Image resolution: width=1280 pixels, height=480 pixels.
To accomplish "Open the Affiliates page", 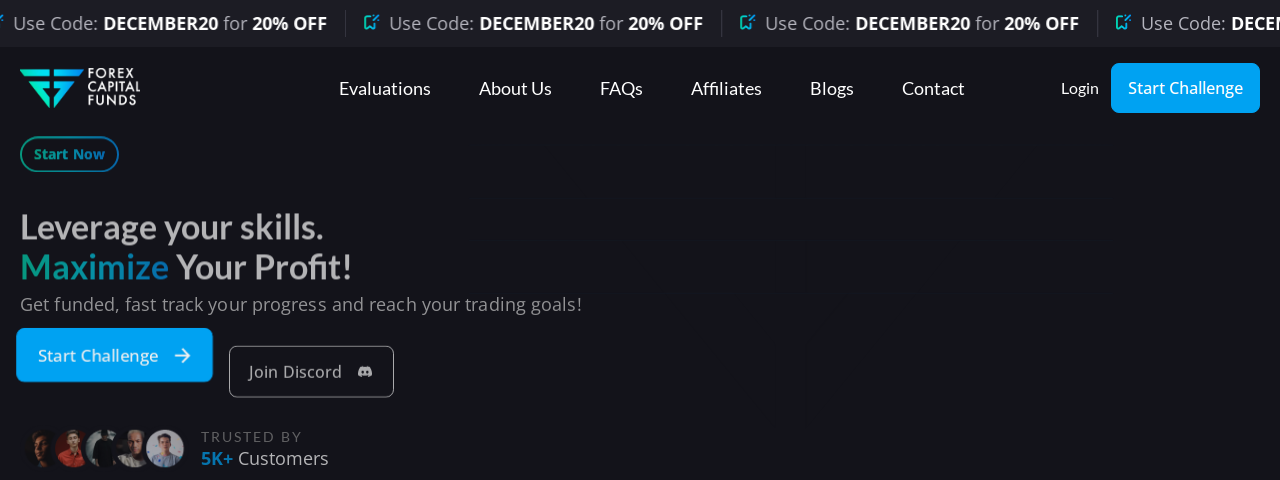I will (x=726, y=88).
